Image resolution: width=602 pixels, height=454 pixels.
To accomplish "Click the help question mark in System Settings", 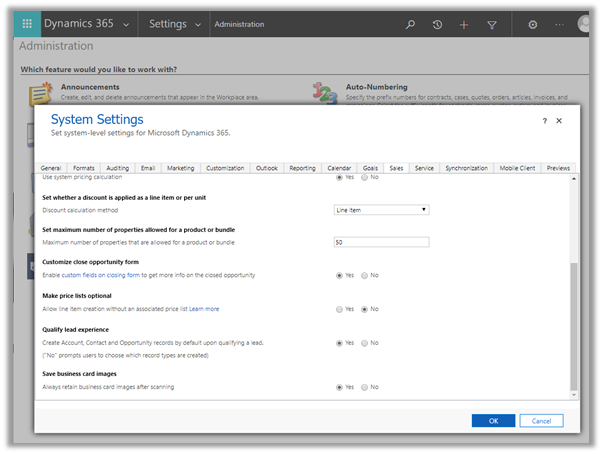I will click(544, 120).
